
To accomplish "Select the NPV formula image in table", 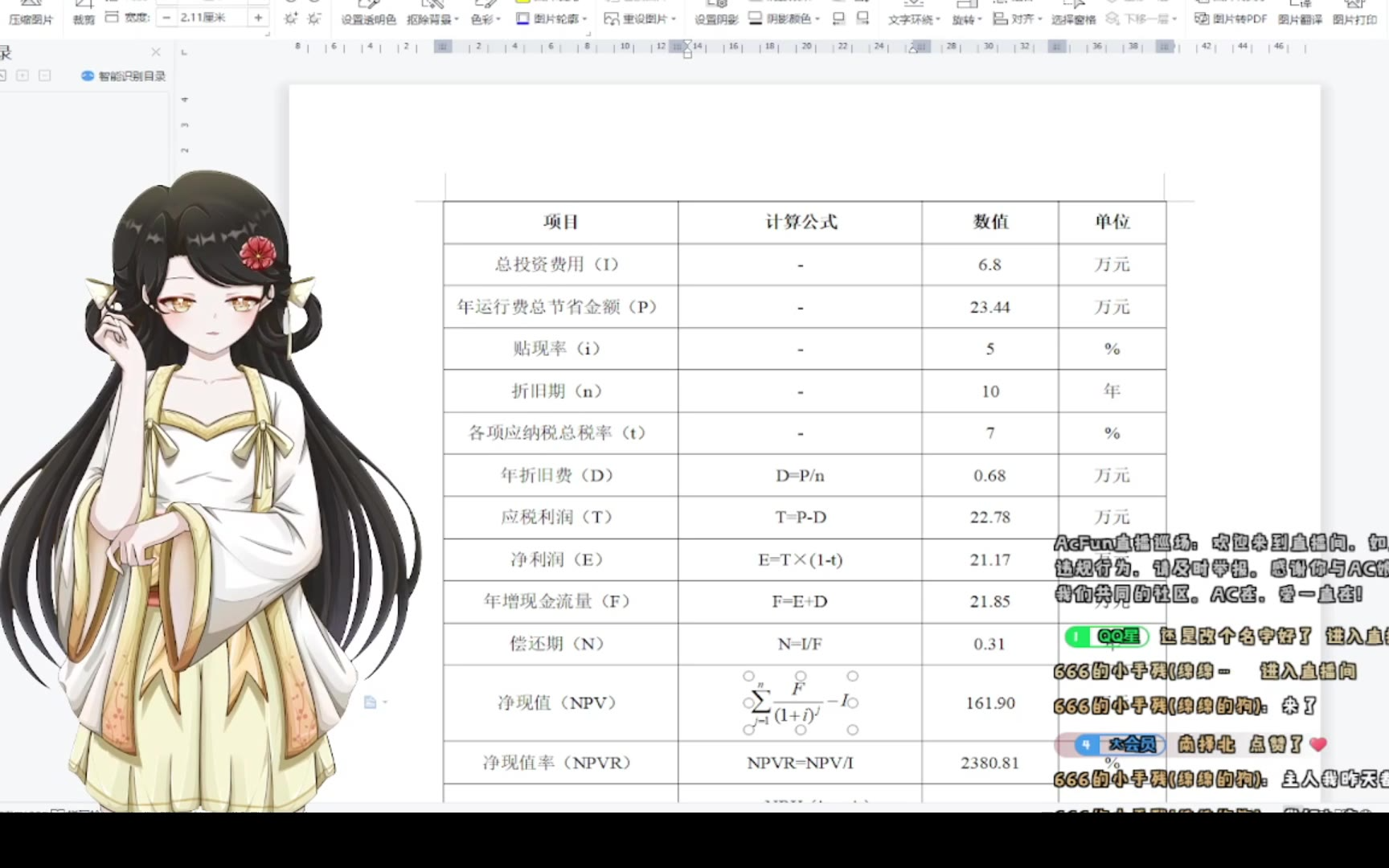I will point(801,703).
